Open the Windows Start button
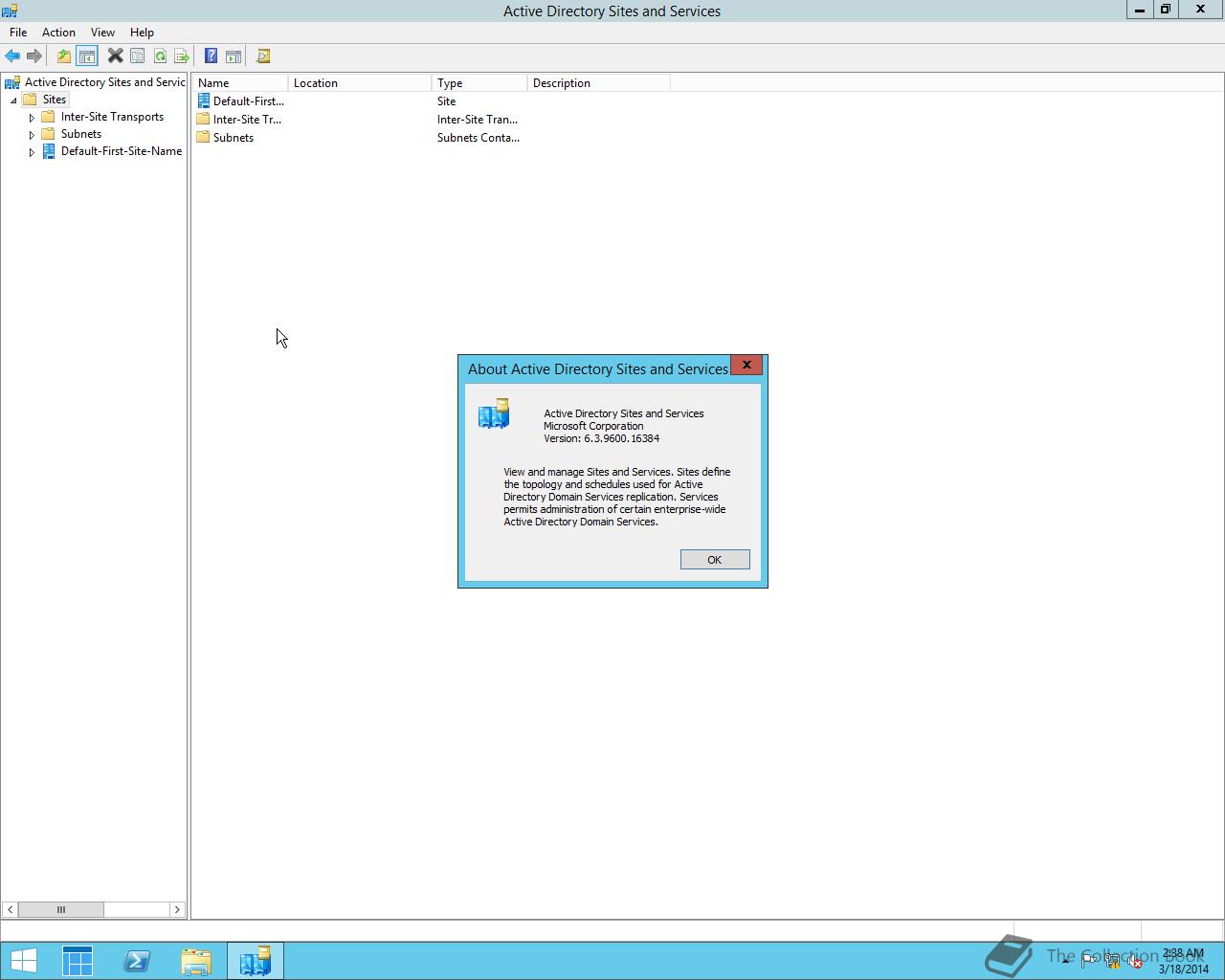This screenshot has height=980, width=1225. tap(23, 961)
